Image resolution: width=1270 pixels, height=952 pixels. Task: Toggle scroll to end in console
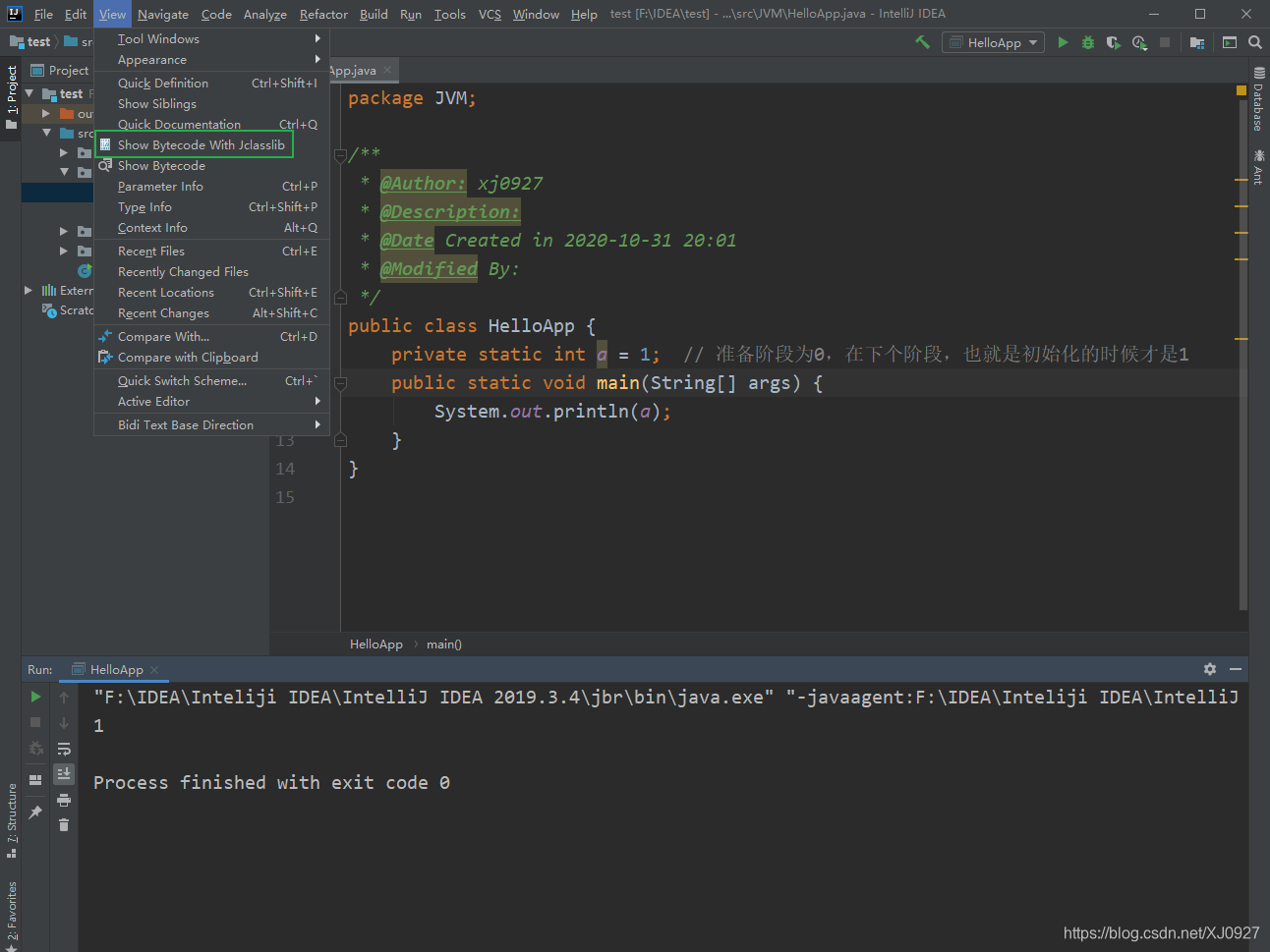64,774
